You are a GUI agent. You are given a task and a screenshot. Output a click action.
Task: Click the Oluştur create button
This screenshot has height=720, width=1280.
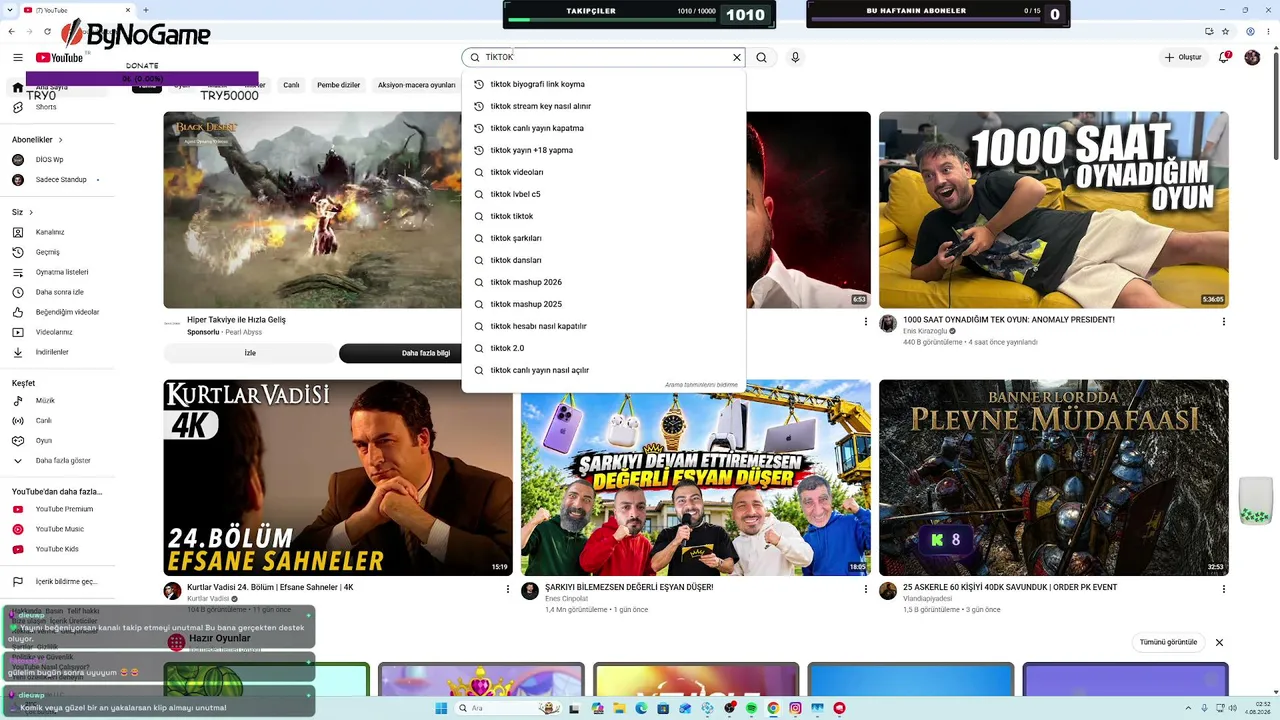click(1183, 58)
